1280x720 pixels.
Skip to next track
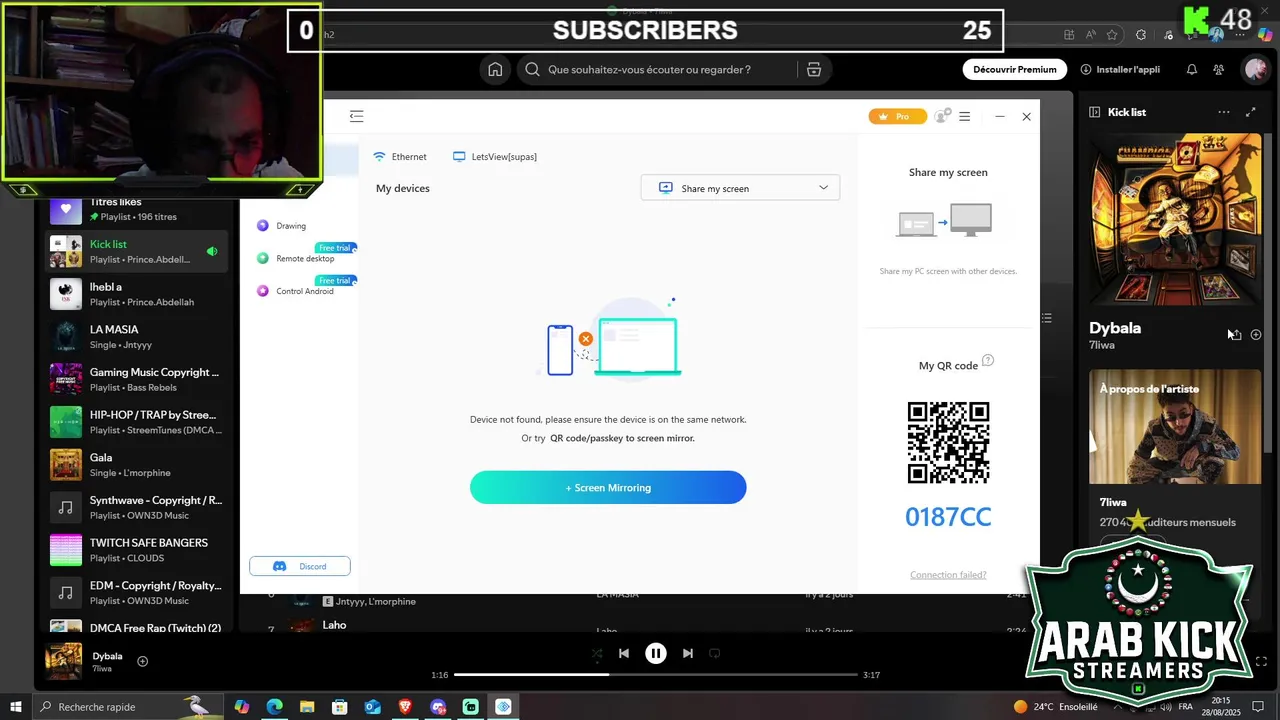pyautogui.click(x=687, y=653)
